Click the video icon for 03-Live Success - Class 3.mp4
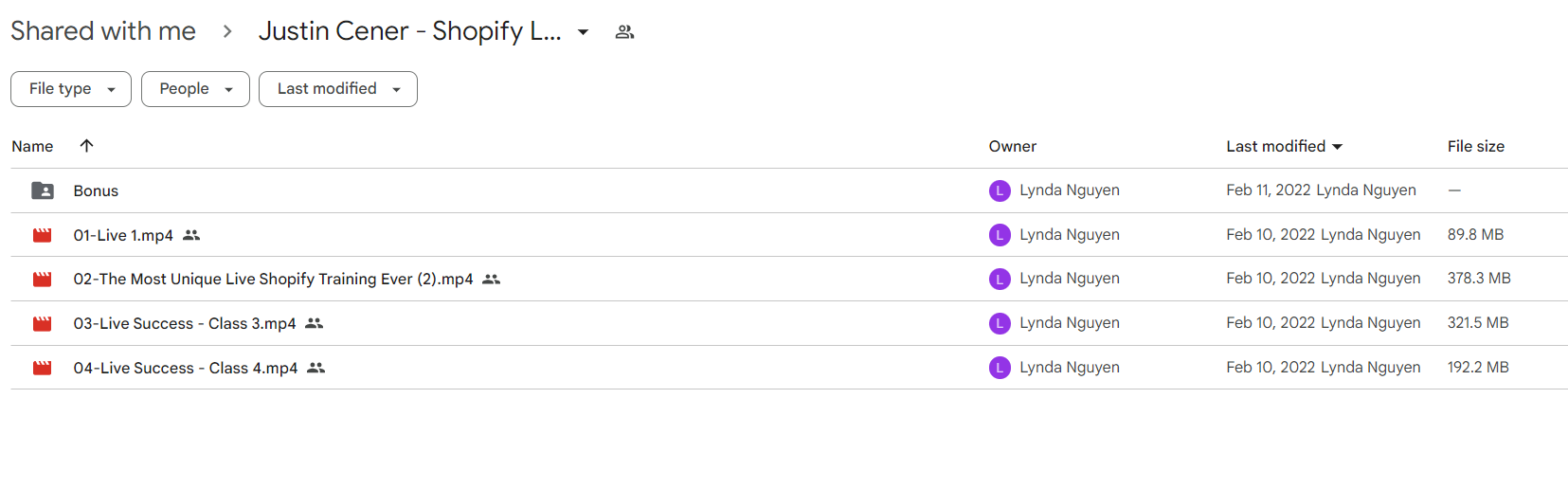The height and width of the screenshot is (489, 1568). coord(43,323)
